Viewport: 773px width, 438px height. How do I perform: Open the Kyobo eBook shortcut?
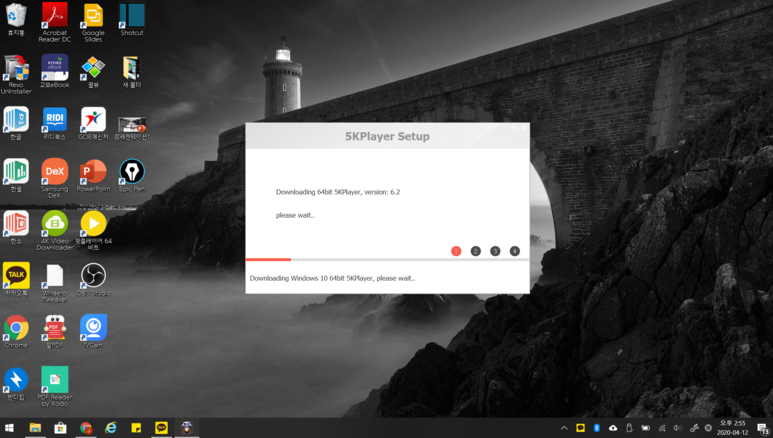(54, 71)
